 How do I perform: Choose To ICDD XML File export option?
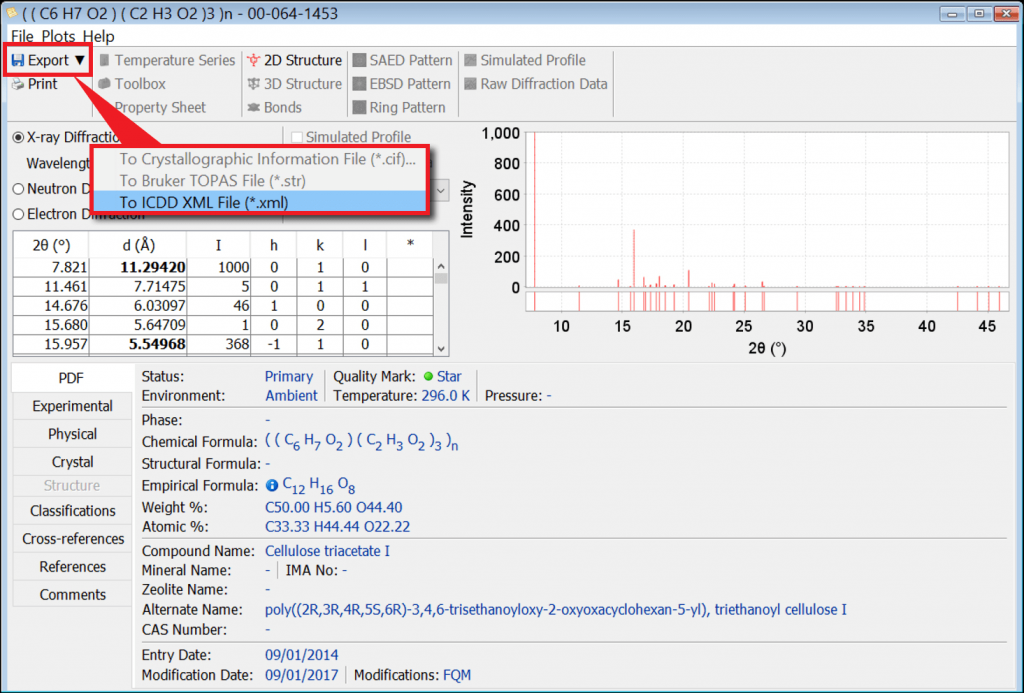click(x=204, y=202)
